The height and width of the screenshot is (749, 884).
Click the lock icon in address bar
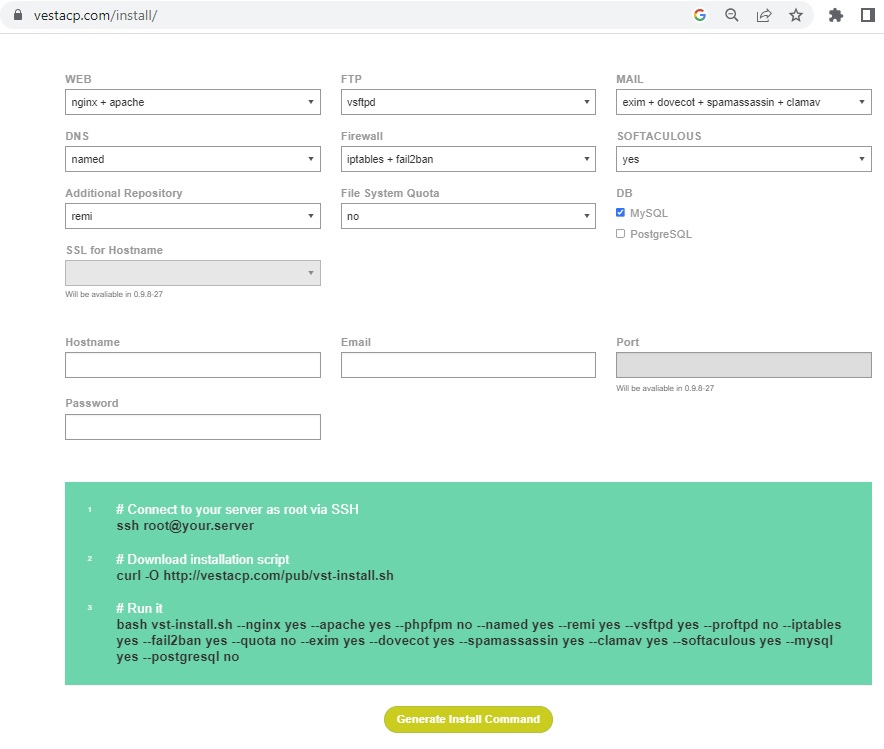pos(16,16)
